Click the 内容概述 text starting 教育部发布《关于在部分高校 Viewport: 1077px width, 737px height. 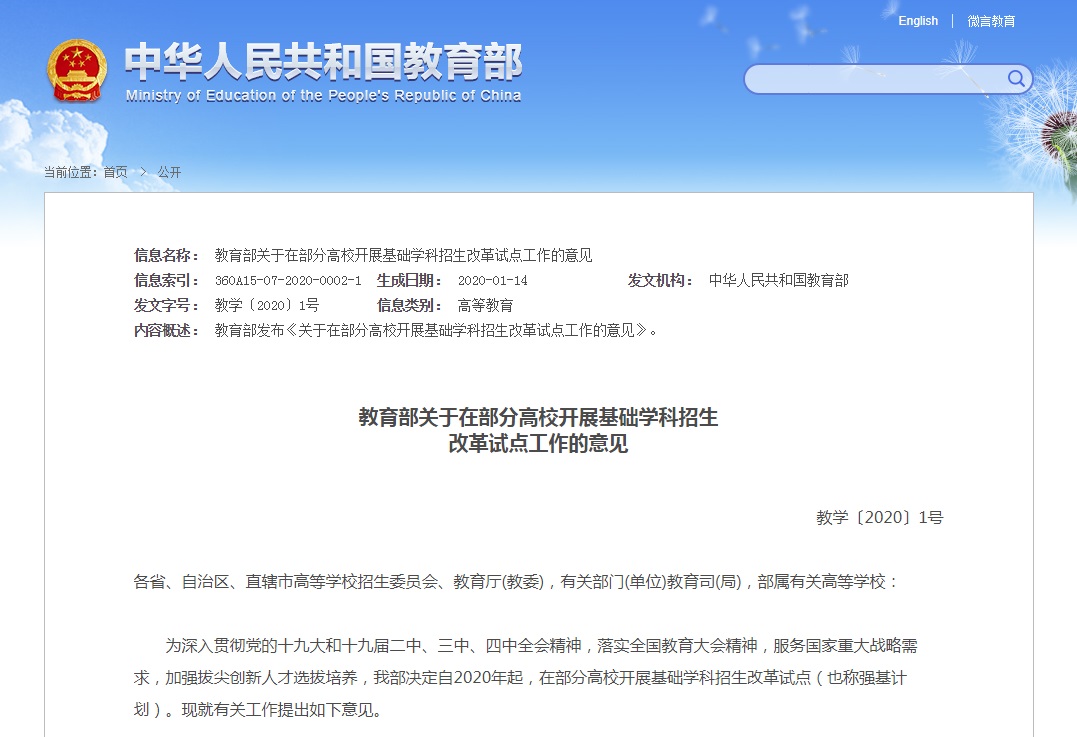(x=436, y=330)
